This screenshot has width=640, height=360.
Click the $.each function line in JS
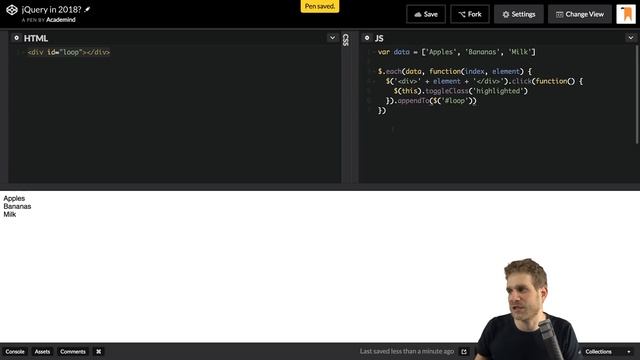click(455, 71)
